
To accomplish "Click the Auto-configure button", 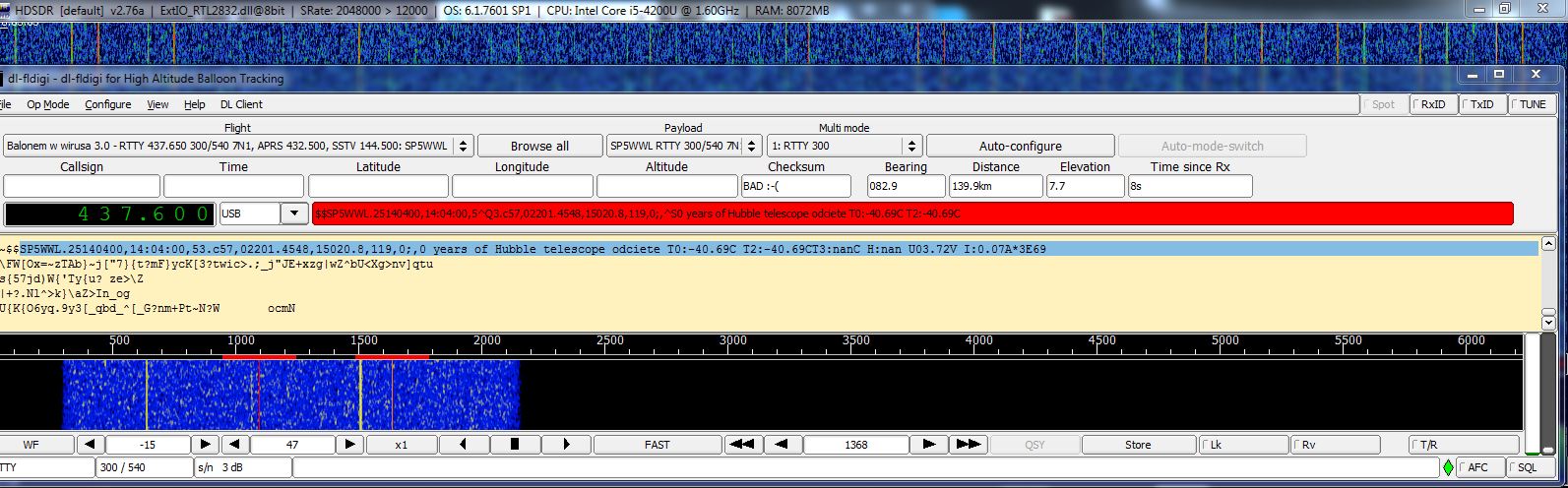I will (x=1020, y=146).
